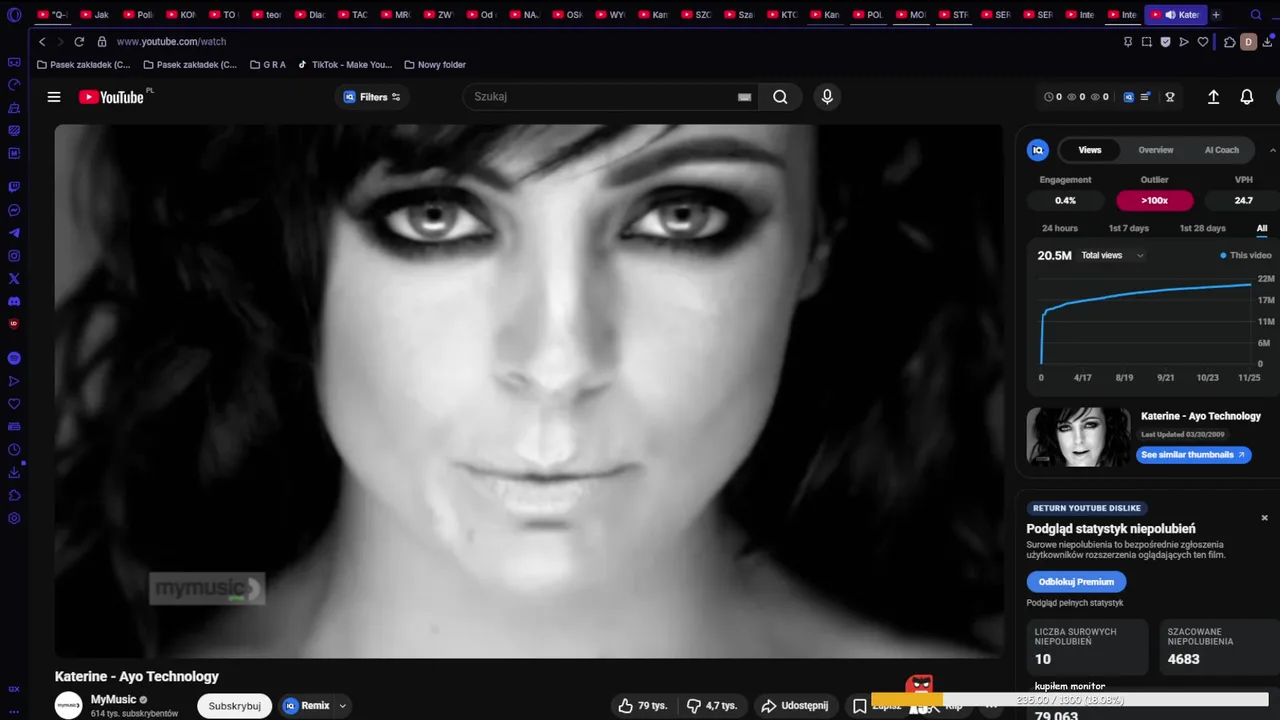Close the Return YouTube Dislike panel
The width and height of the screenshot is (1280, 720).
click(x=1264, y=518)
